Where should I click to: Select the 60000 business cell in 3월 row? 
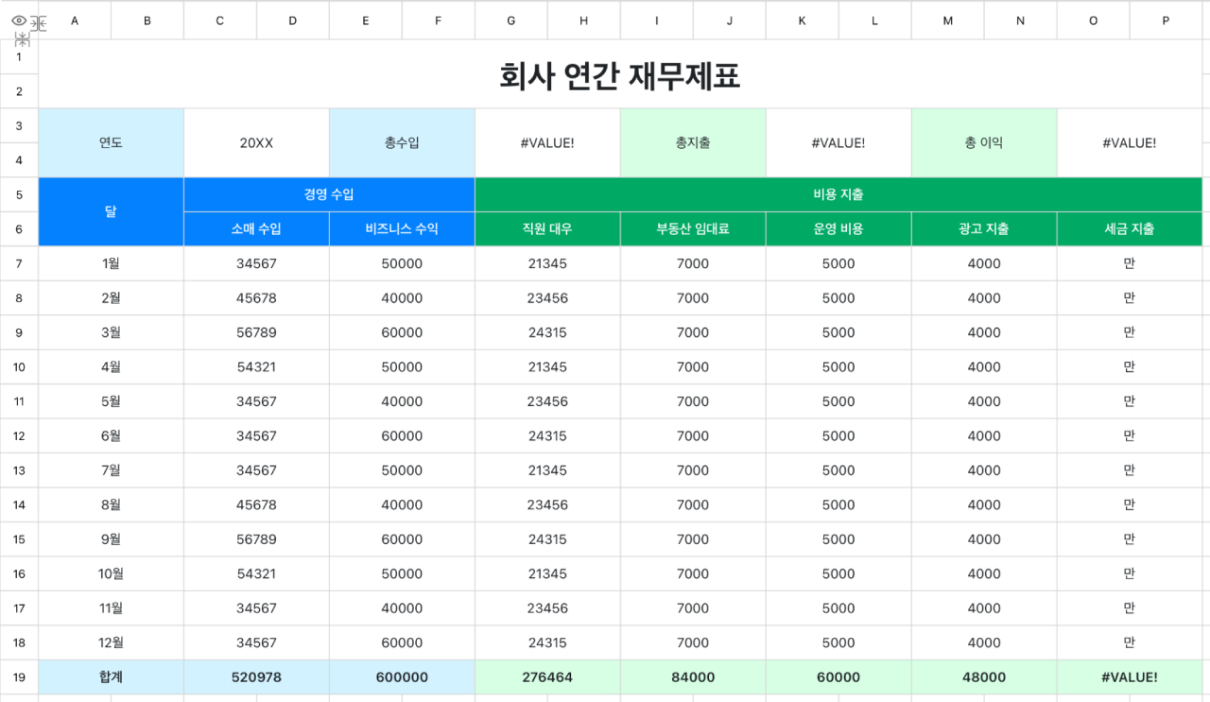pyautogui.click(x=402, y=333)
